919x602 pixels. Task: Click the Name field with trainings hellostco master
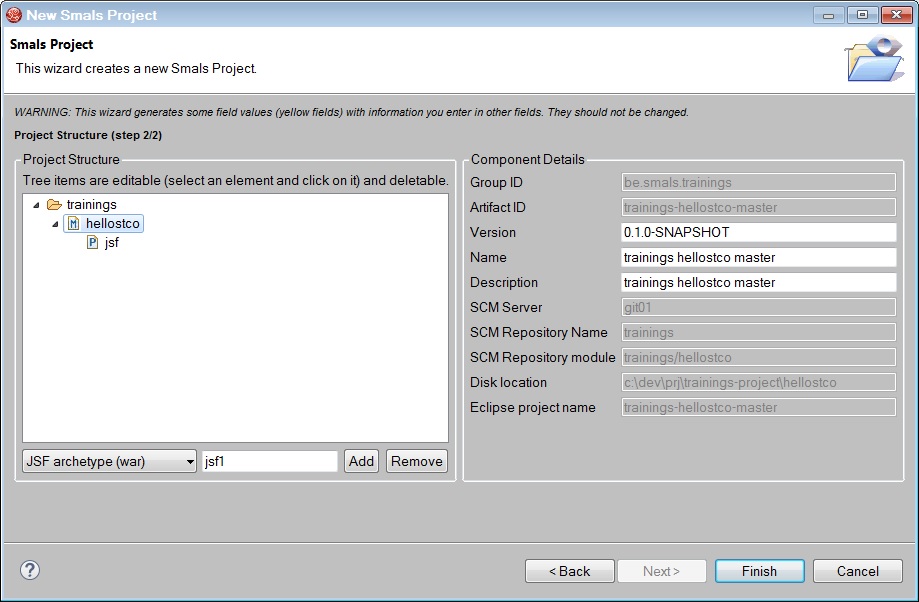click(x=758, y=257)
